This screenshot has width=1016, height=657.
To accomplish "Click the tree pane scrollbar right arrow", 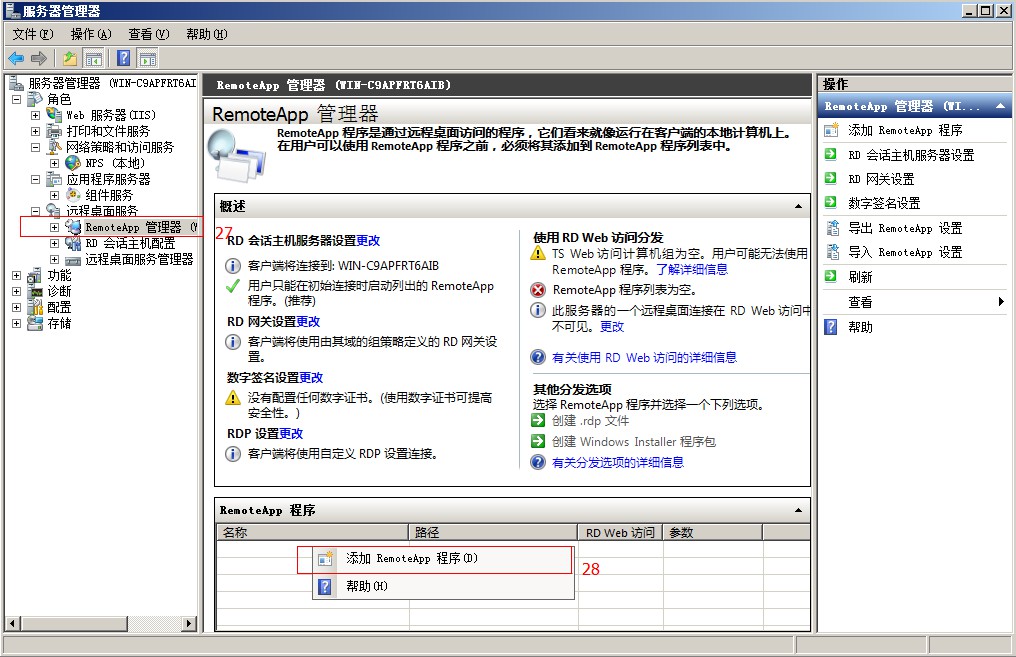I will (x=189, y=624).
